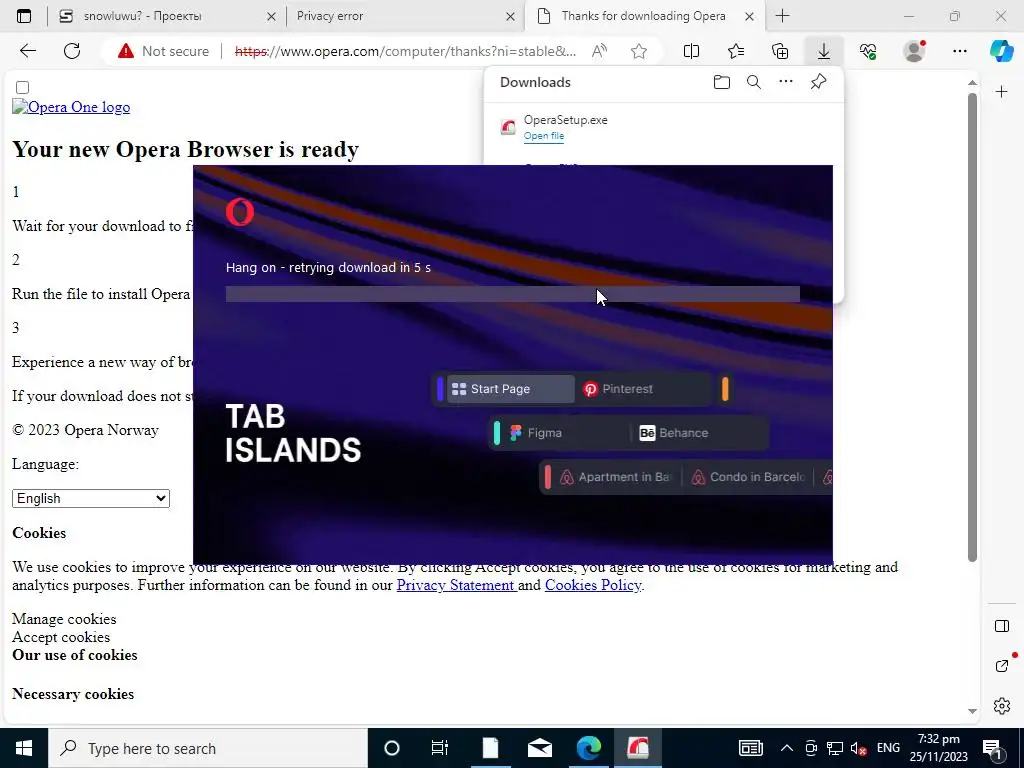Click Open file link under OperaSetup.exe
Viewport: 1024px width, 768px height.
(543, 136)
